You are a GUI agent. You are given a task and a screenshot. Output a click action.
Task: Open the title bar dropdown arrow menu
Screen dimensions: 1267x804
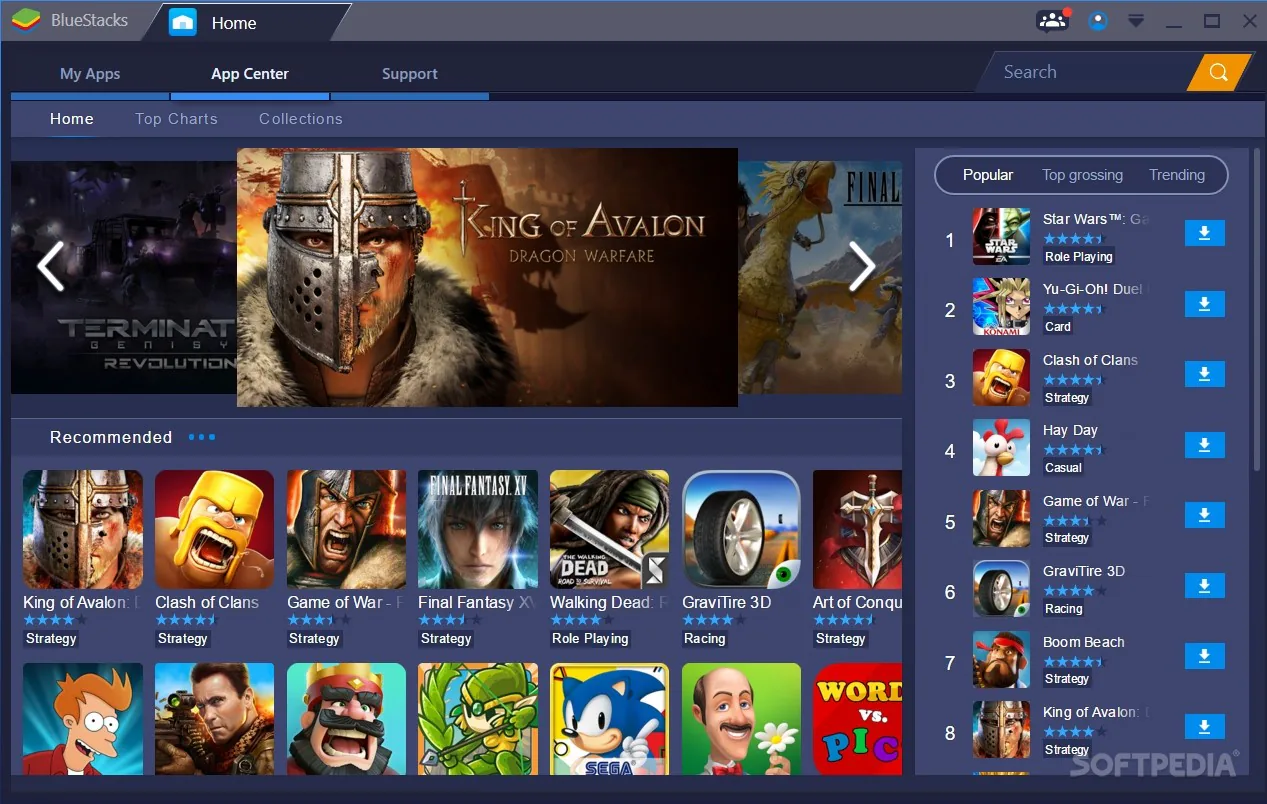[1136, 21]
